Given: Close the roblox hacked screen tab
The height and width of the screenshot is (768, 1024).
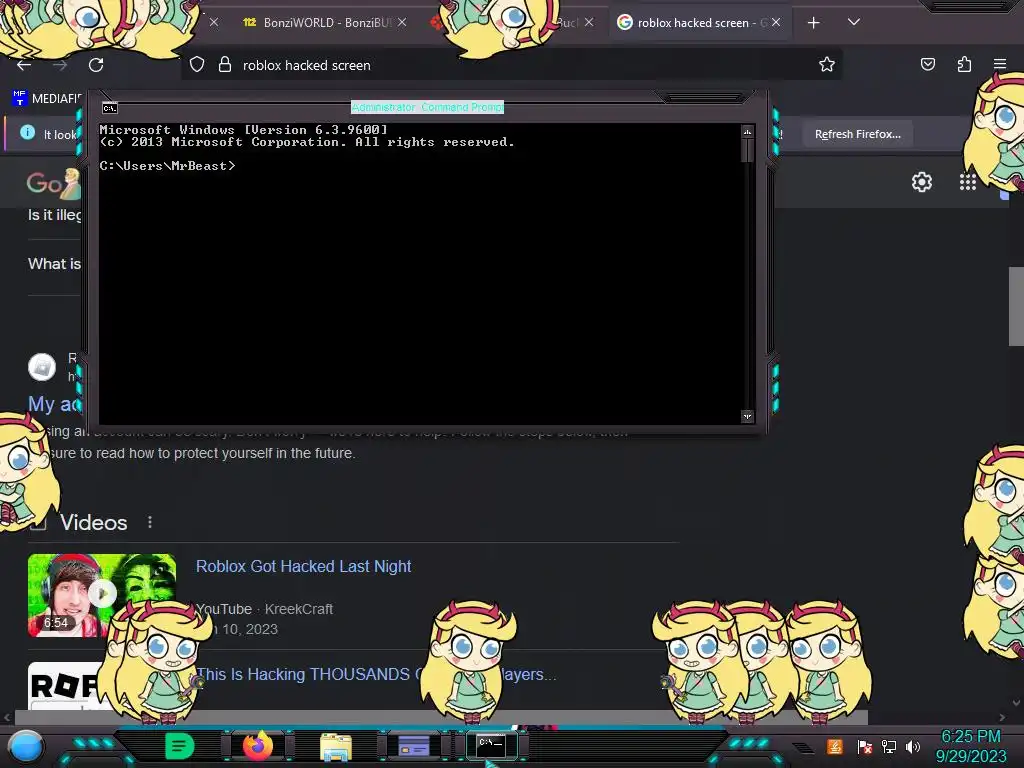Looking at the screenshot, I should coord(776,22).
